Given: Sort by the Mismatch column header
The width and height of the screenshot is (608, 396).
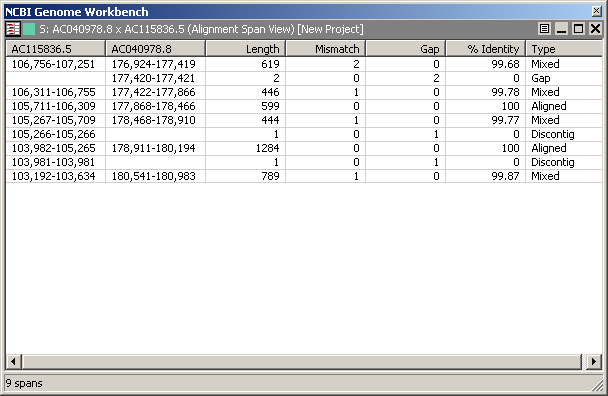Looking at the screenshot, I should click(x=326, y=49).
